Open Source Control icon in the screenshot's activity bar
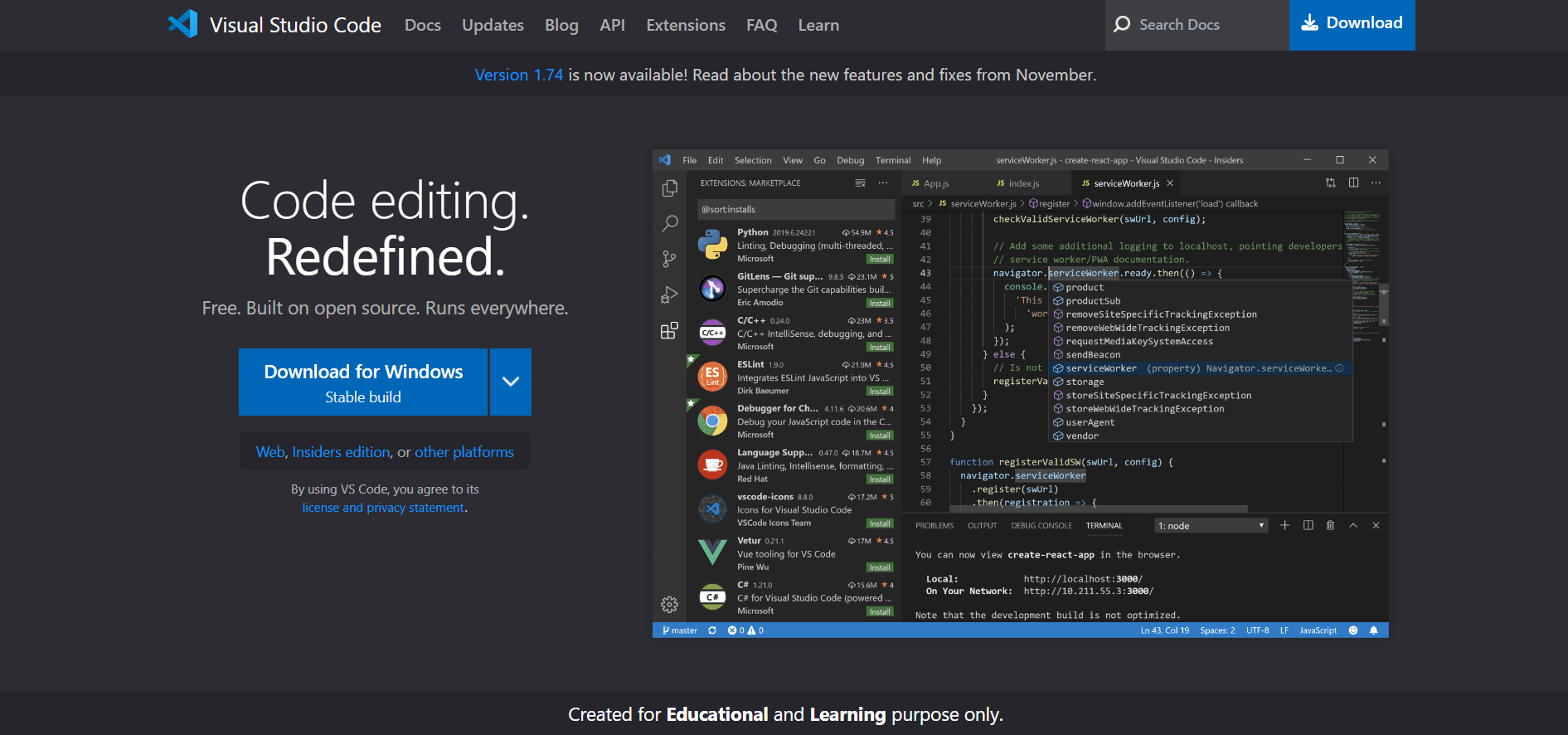Viewport: 1568px width, 735px height. (x=670, y=259)
